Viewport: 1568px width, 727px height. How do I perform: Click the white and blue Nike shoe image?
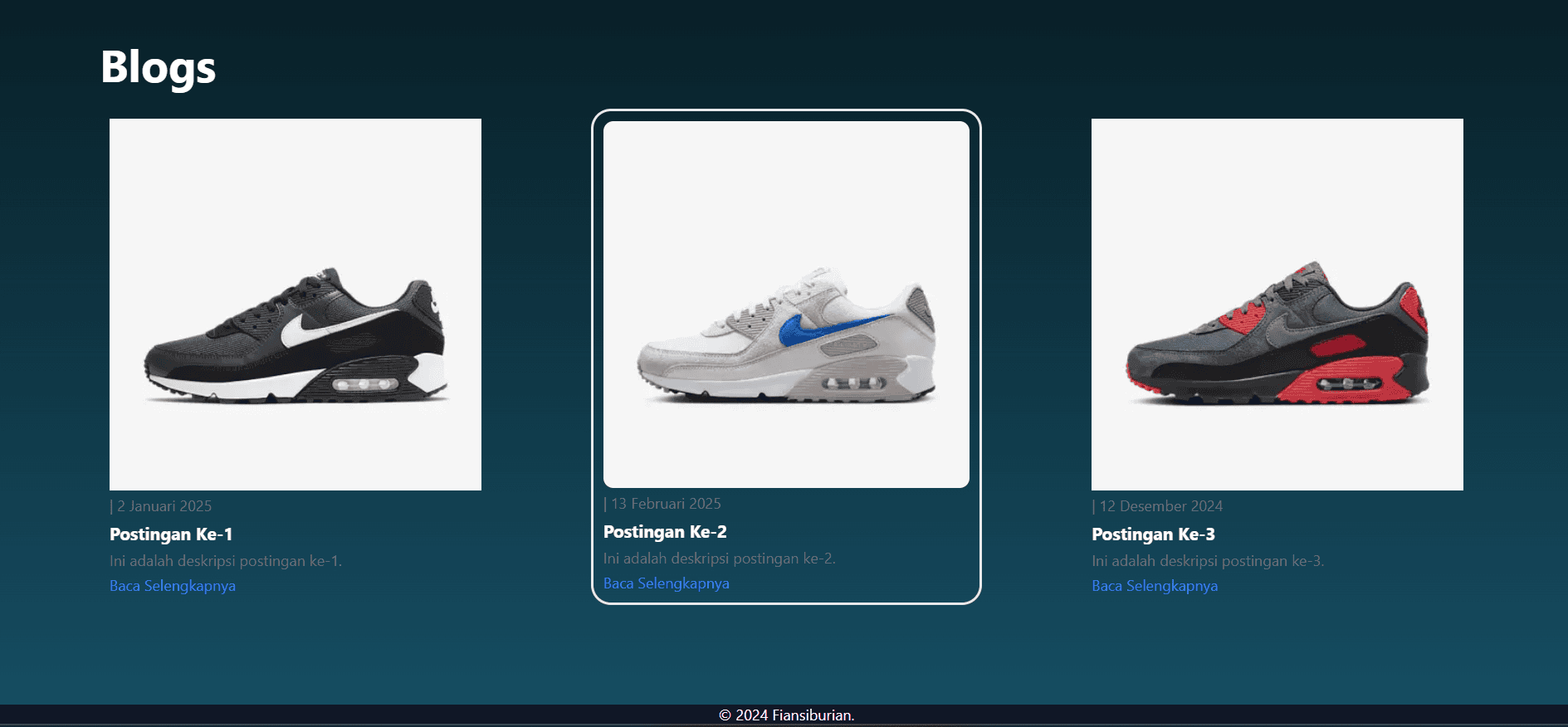786,305
